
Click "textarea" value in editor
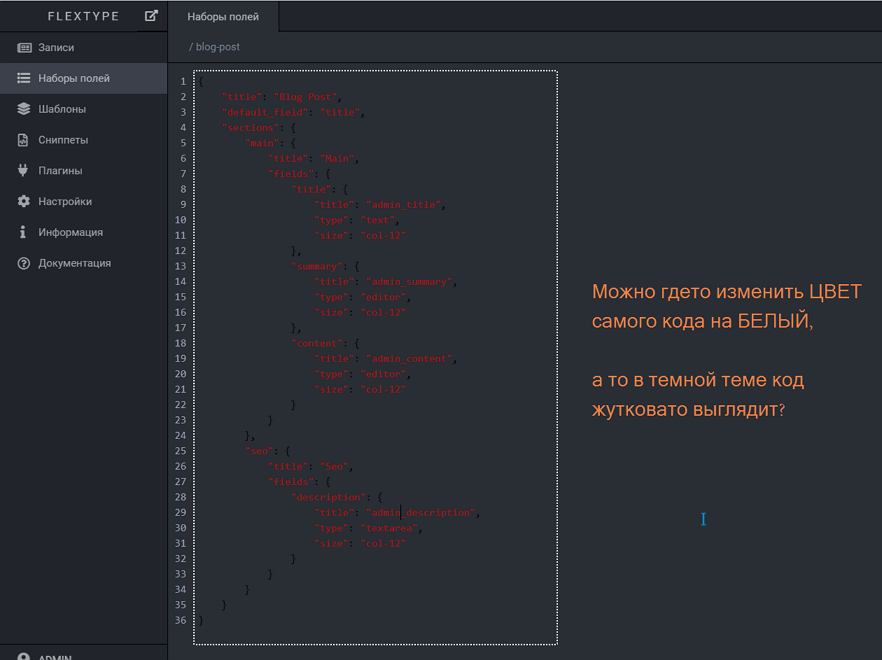click(389, 528)
